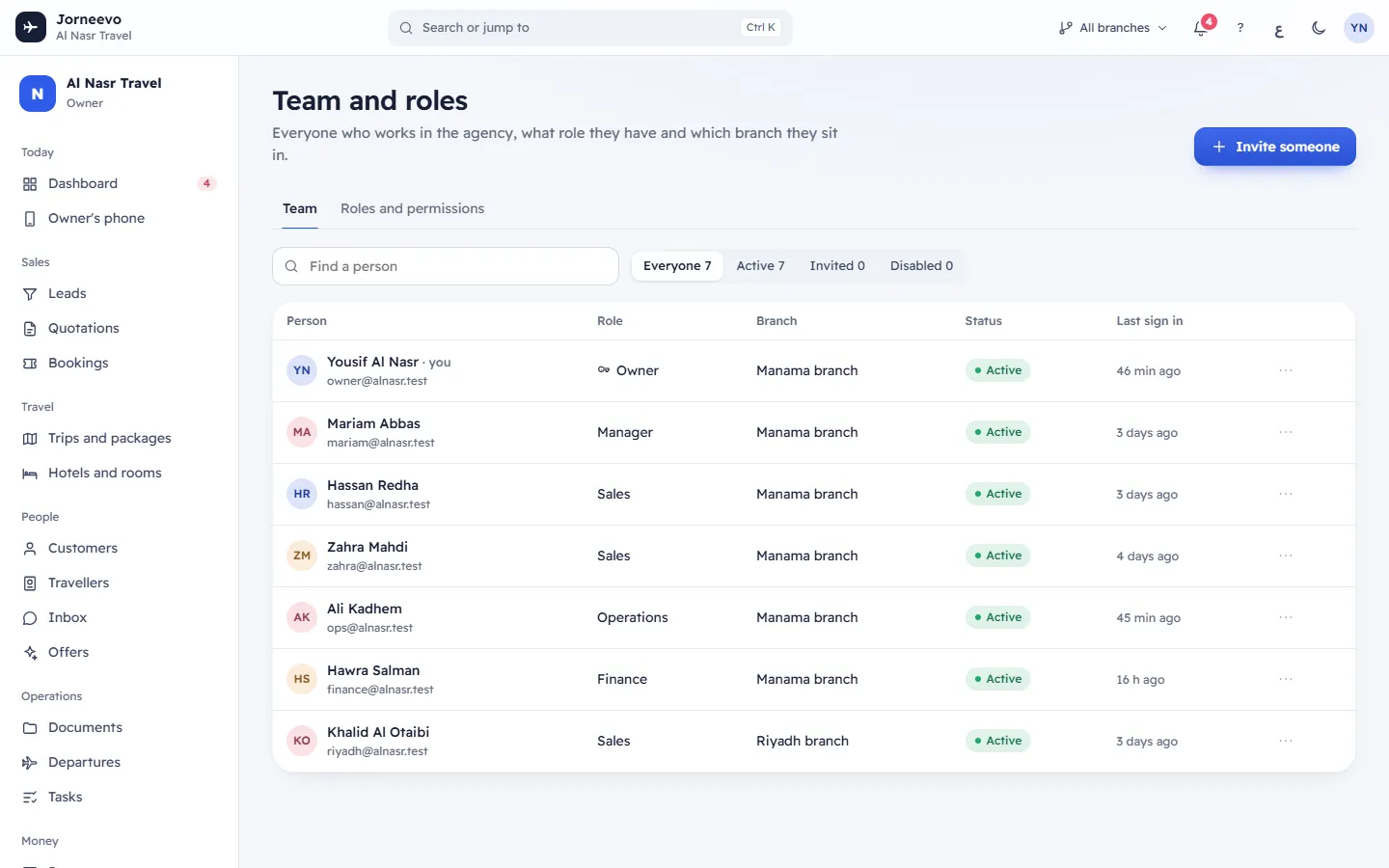Click the Operations role cell

point(633,617)
